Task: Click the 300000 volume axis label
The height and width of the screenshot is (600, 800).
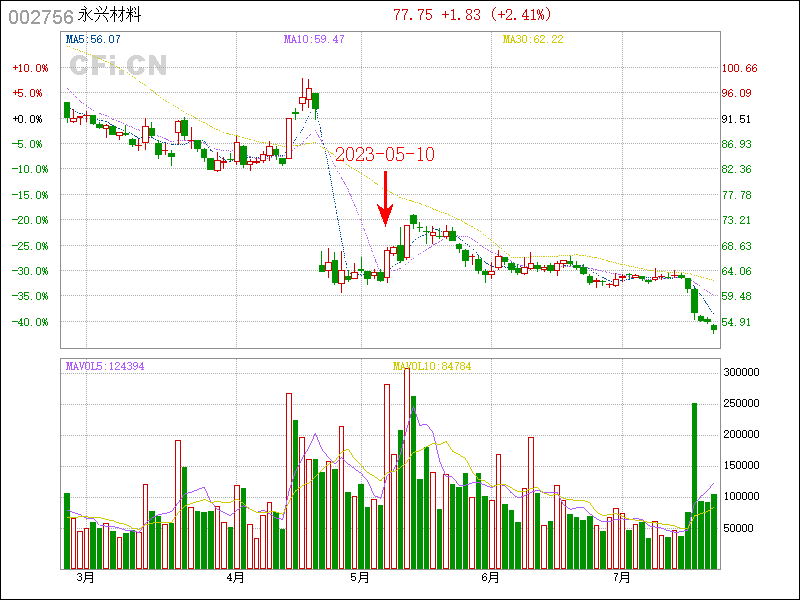Action: pos(745,372)
